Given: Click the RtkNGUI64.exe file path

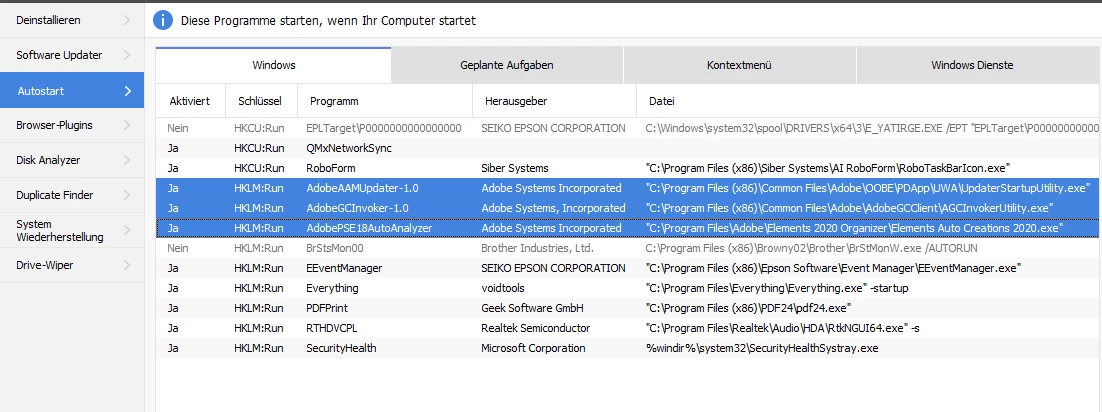Looking at the screenshot, I should (x=782, y=328).
